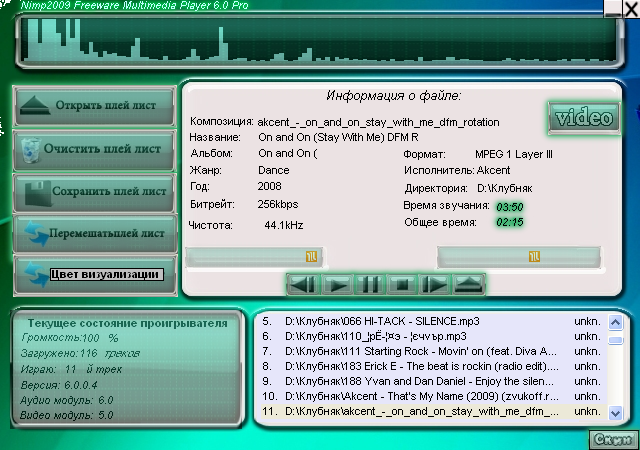
Task: Click the Видео модуль: 5.0 line
Action: 67,416
